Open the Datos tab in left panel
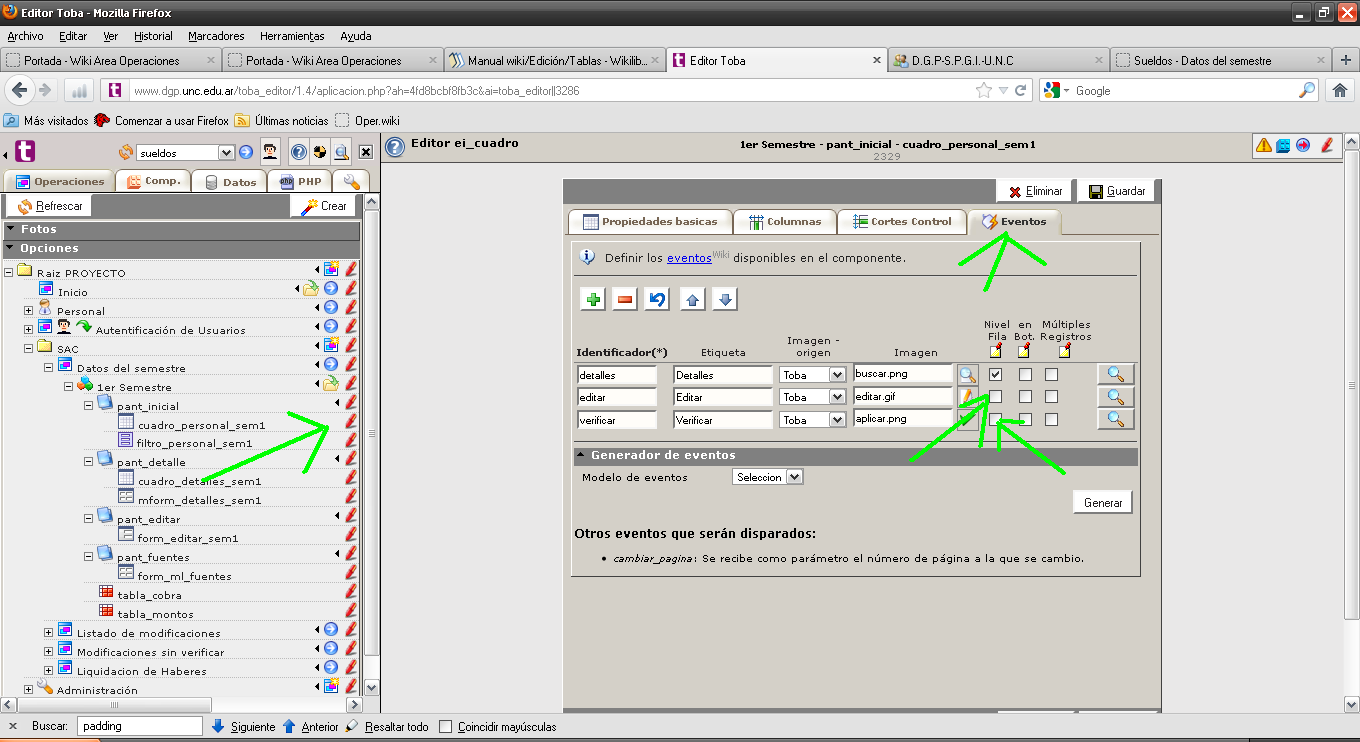1360x742 pixels. click(x=231, y=182)
